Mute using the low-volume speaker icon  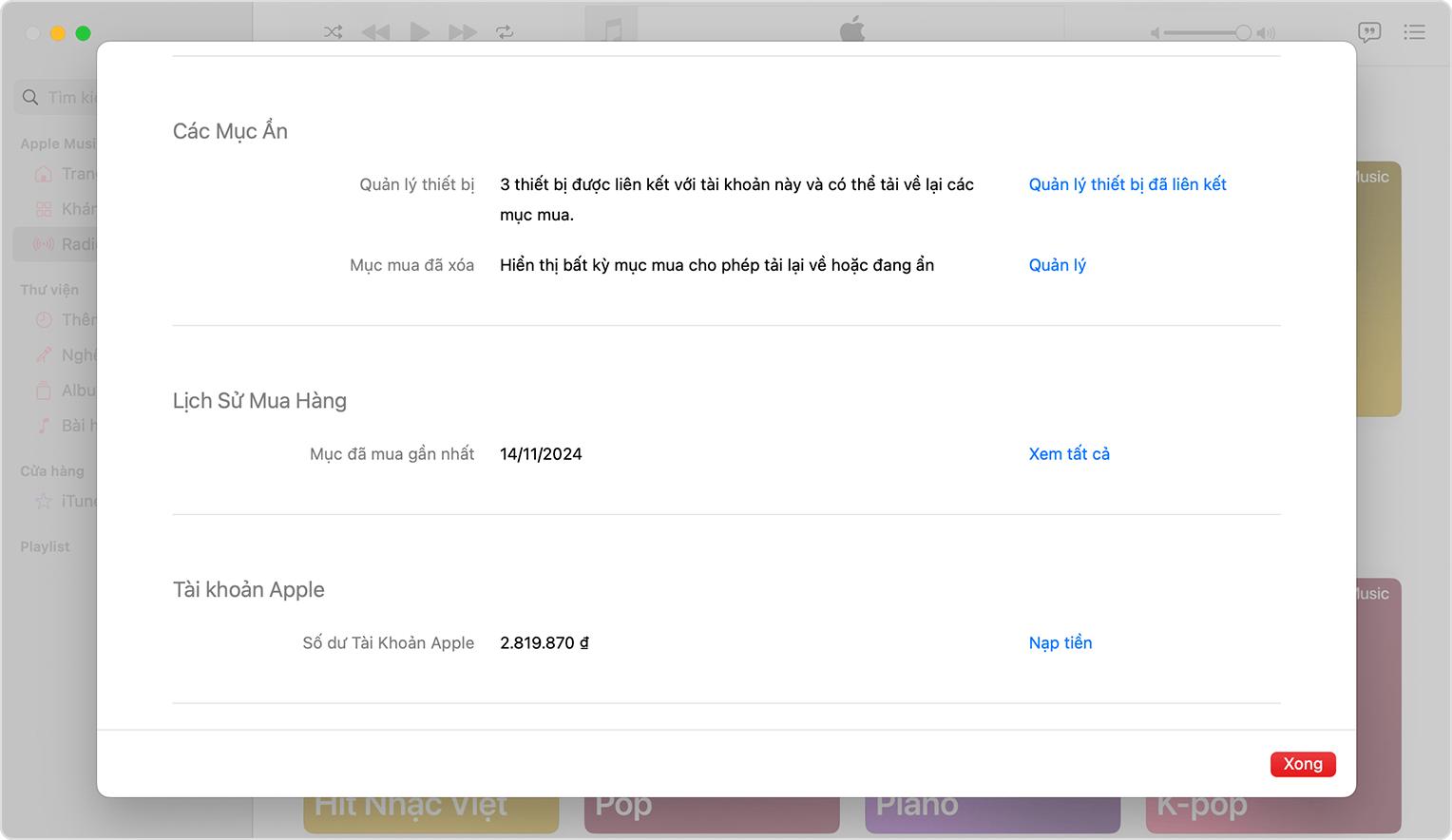(x=1155, y=33)
